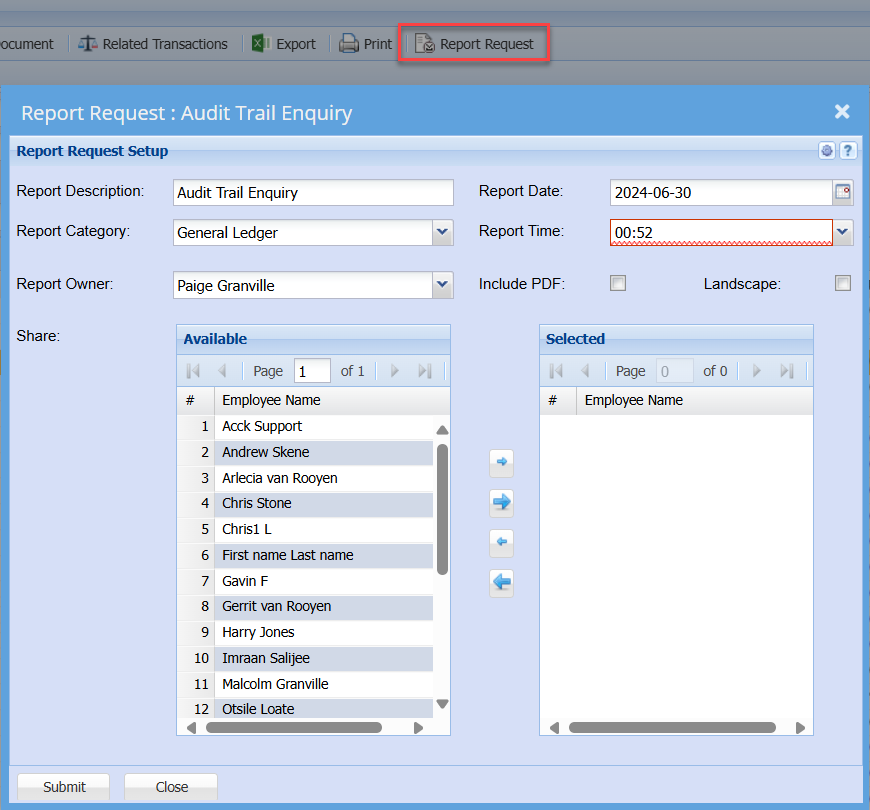Select Andrew Skene in the Available list
Viewport: 870px width, 810px height.
coord(266,452)
